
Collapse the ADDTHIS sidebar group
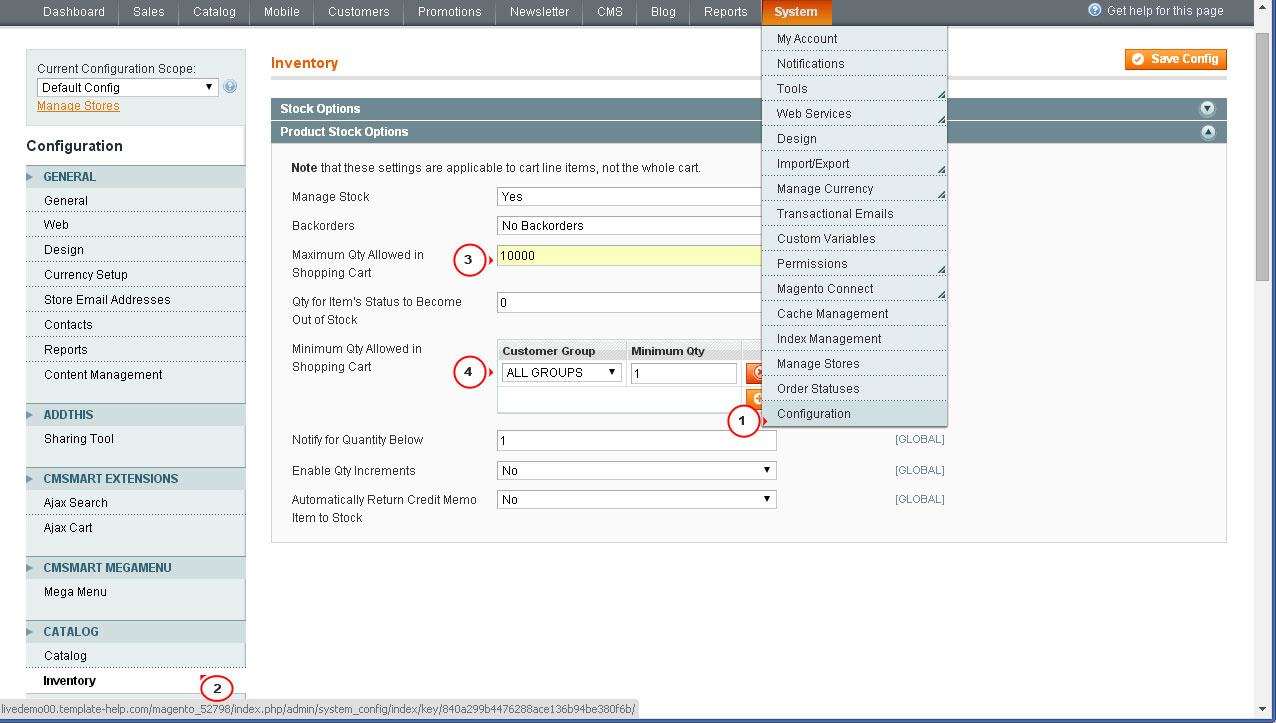click(x=135, y=415)
